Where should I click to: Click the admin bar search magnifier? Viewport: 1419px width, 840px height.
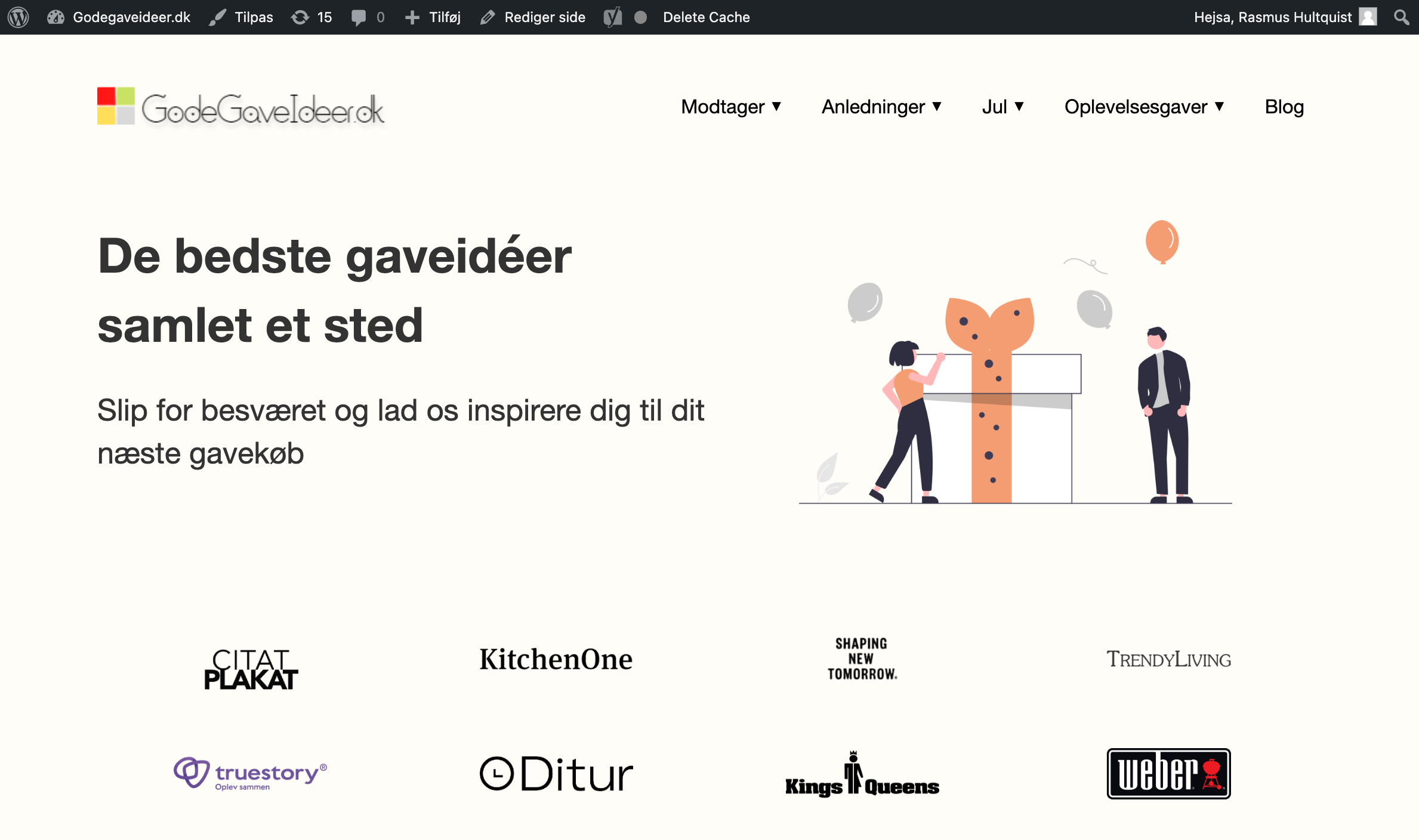coord(1401,17)
